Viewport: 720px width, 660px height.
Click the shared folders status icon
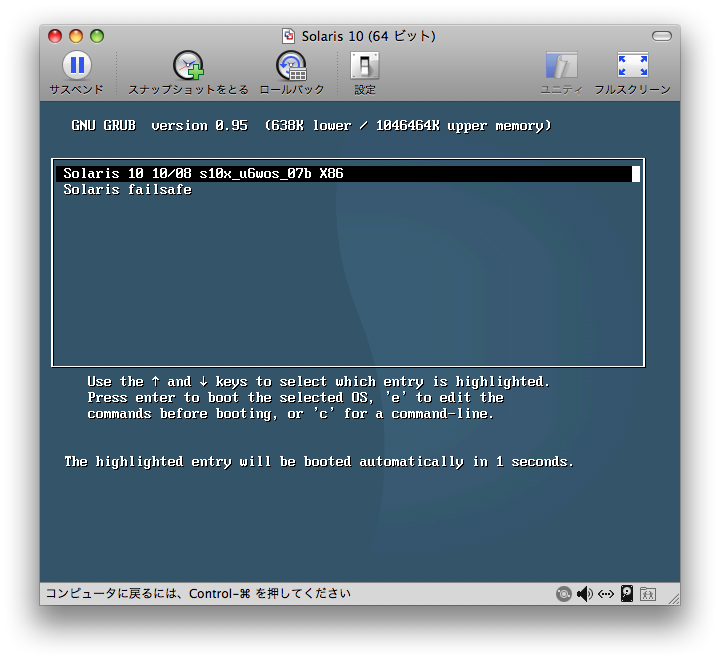pyautogui.click(x=648, y=594)
